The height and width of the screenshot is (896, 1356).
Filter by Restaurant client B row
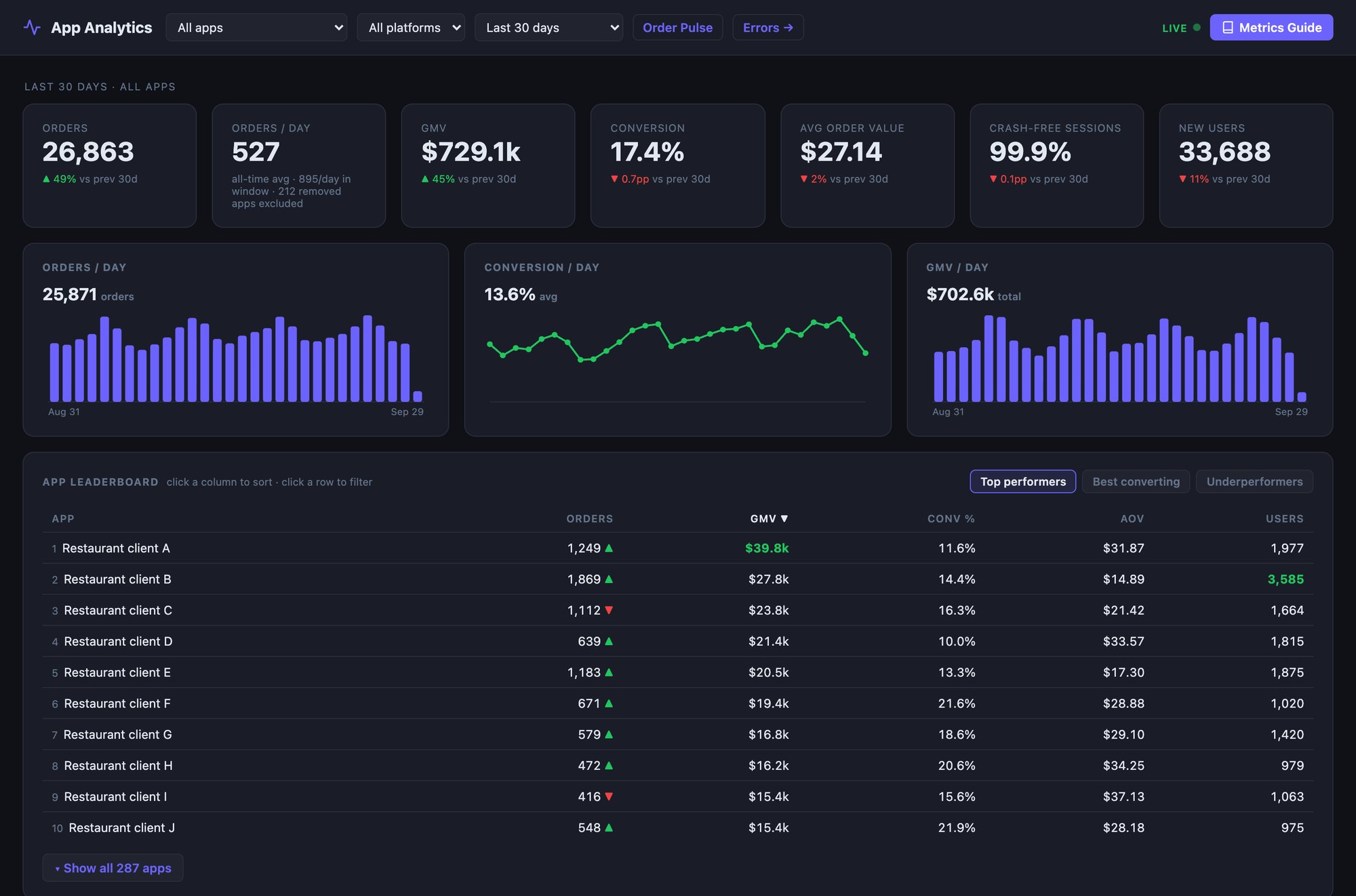677,579
